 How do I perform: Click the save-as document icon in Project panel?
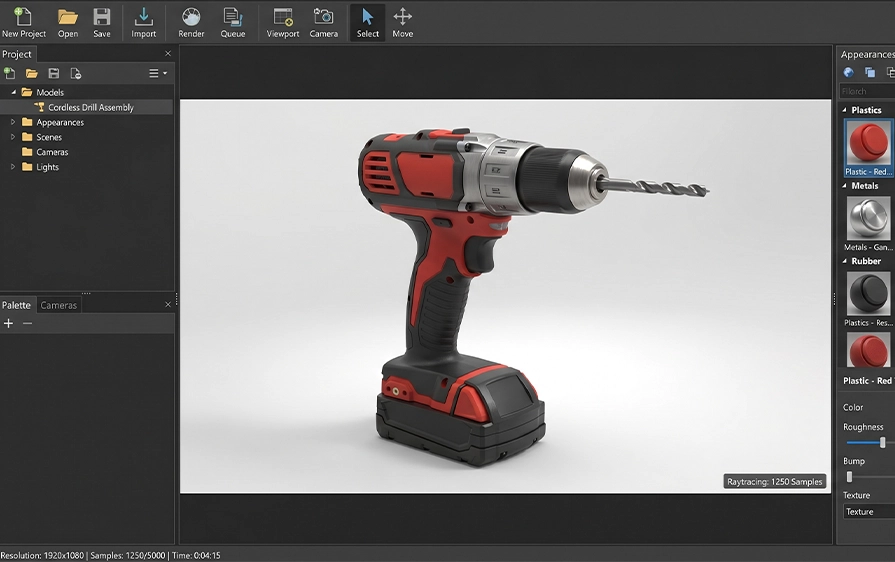(x=75, y=73)
